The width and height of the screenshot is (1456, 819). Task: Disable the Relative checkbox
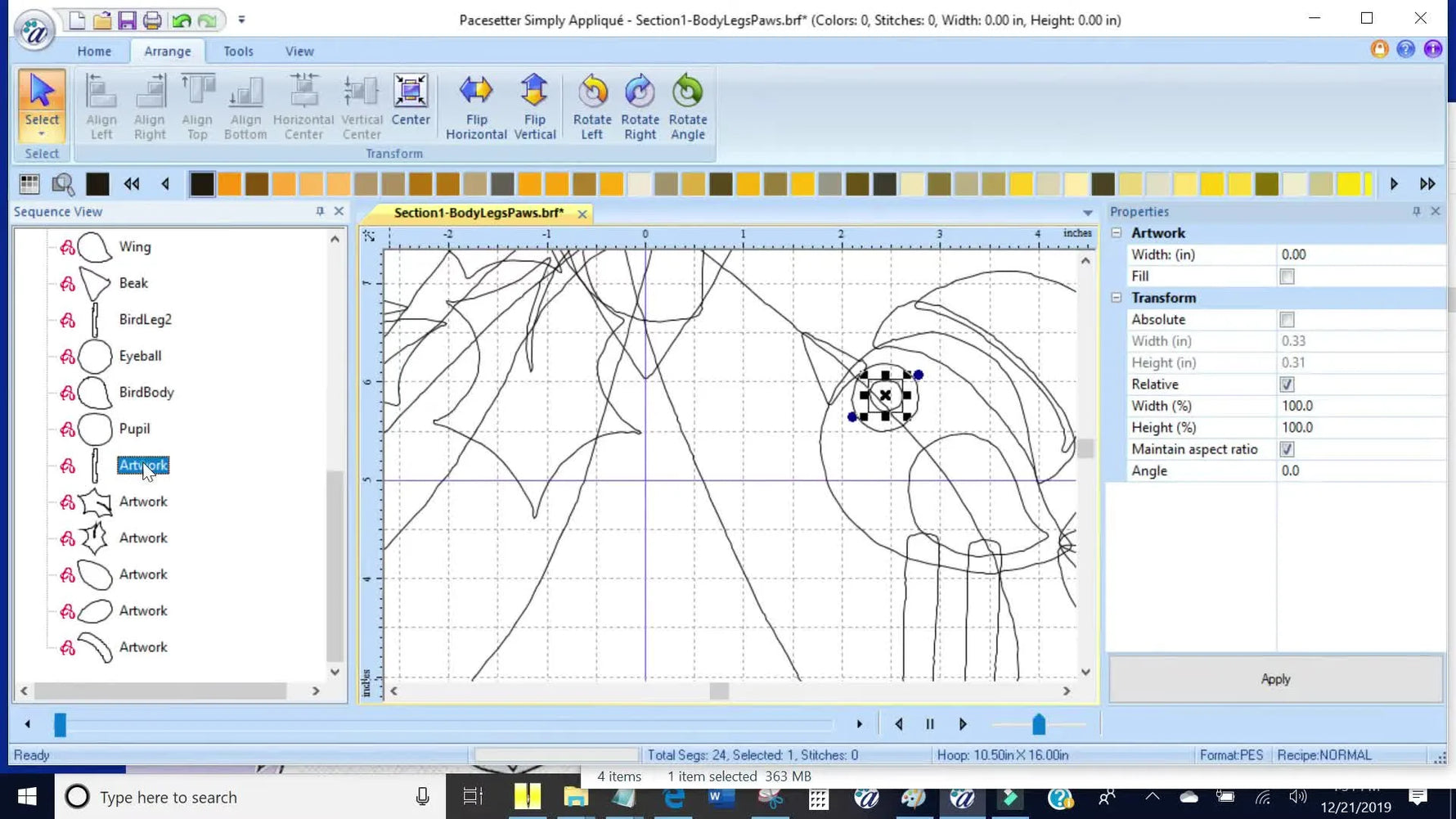pyautogui.click(x=1287, y=384)
